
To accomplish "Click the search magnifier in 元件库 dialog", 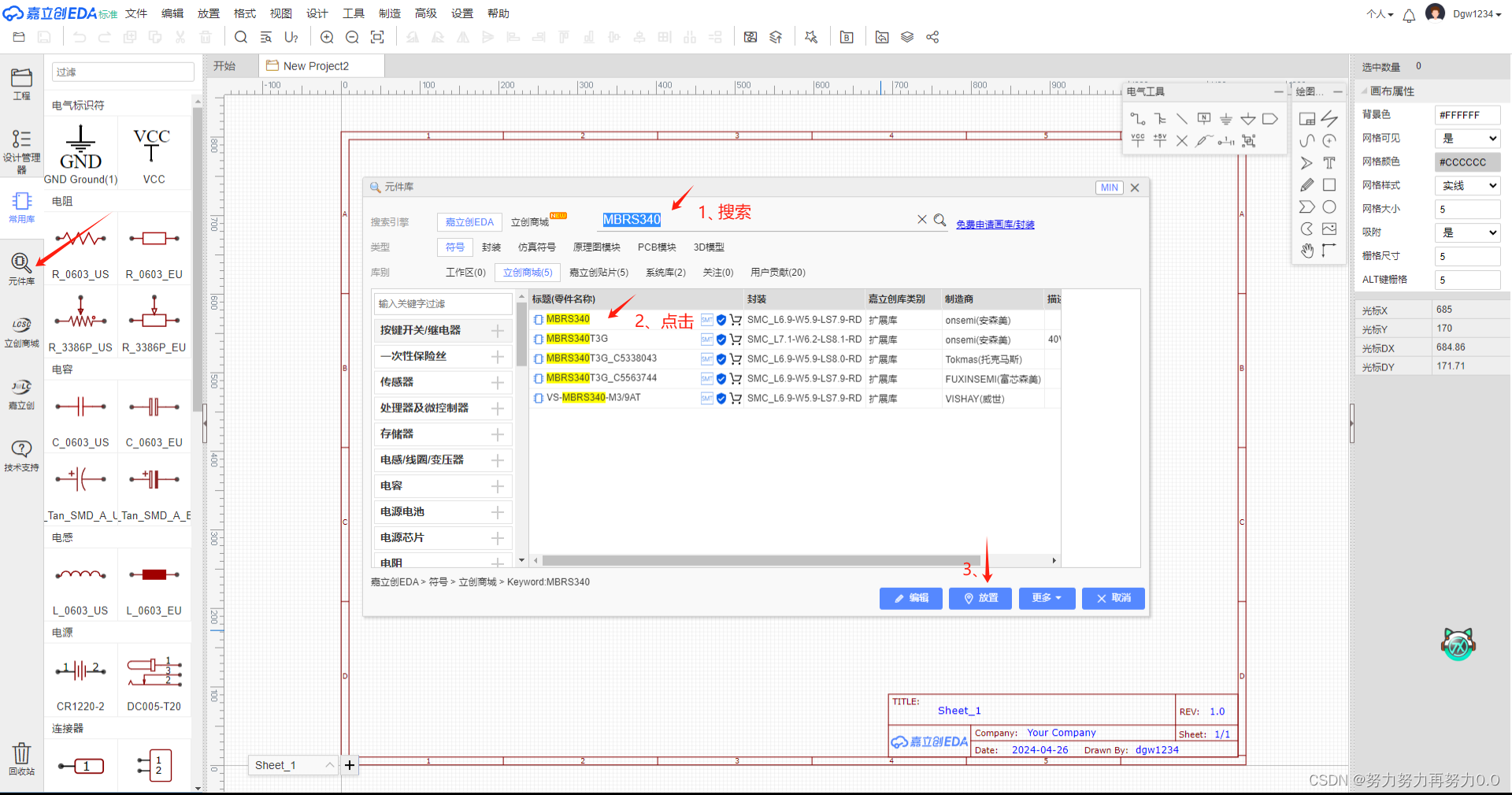I will [x=939, y=220].
